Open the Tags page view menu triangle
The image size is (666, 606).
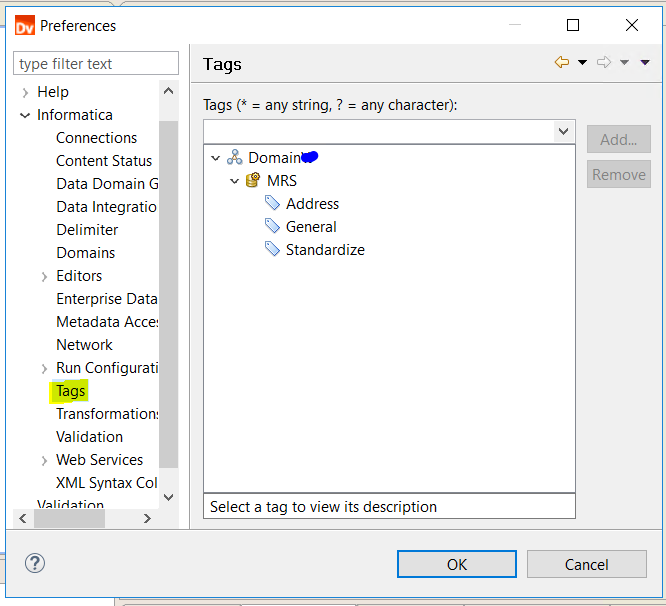click(645, 63)
